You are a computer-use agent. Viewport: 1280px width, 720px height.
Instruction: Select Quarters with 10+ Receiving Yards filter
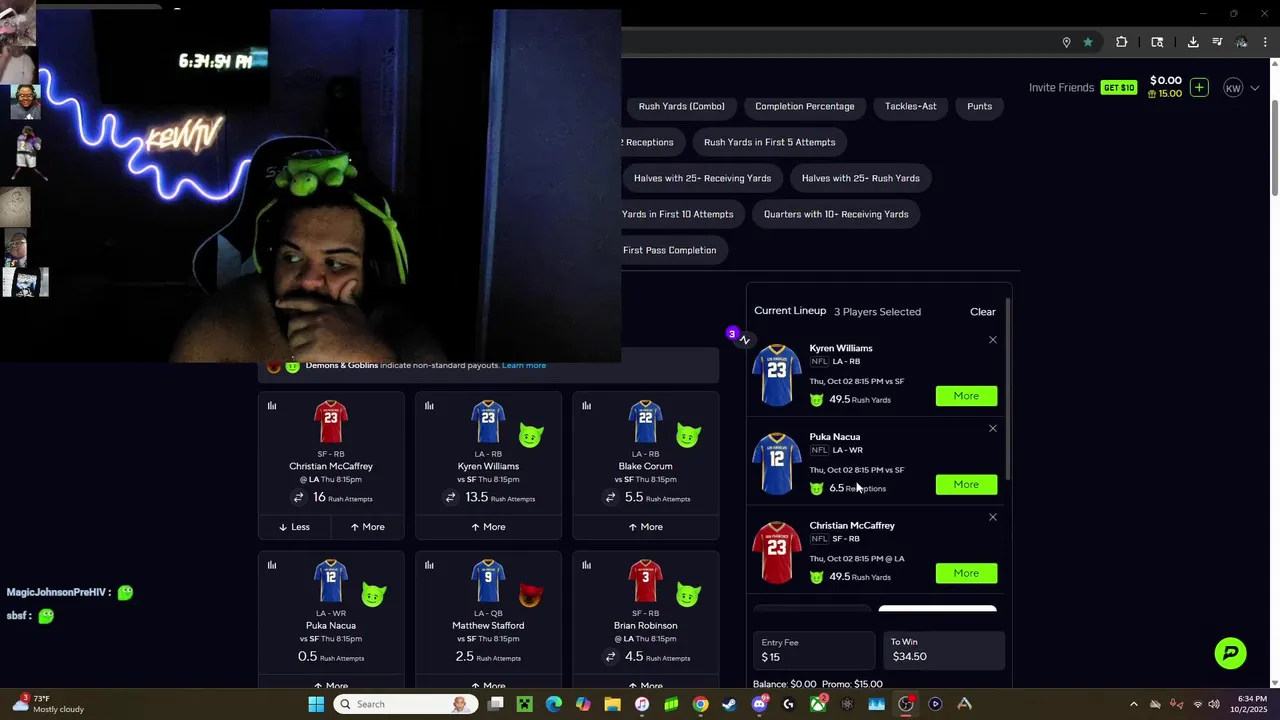(x=836, y=214)
